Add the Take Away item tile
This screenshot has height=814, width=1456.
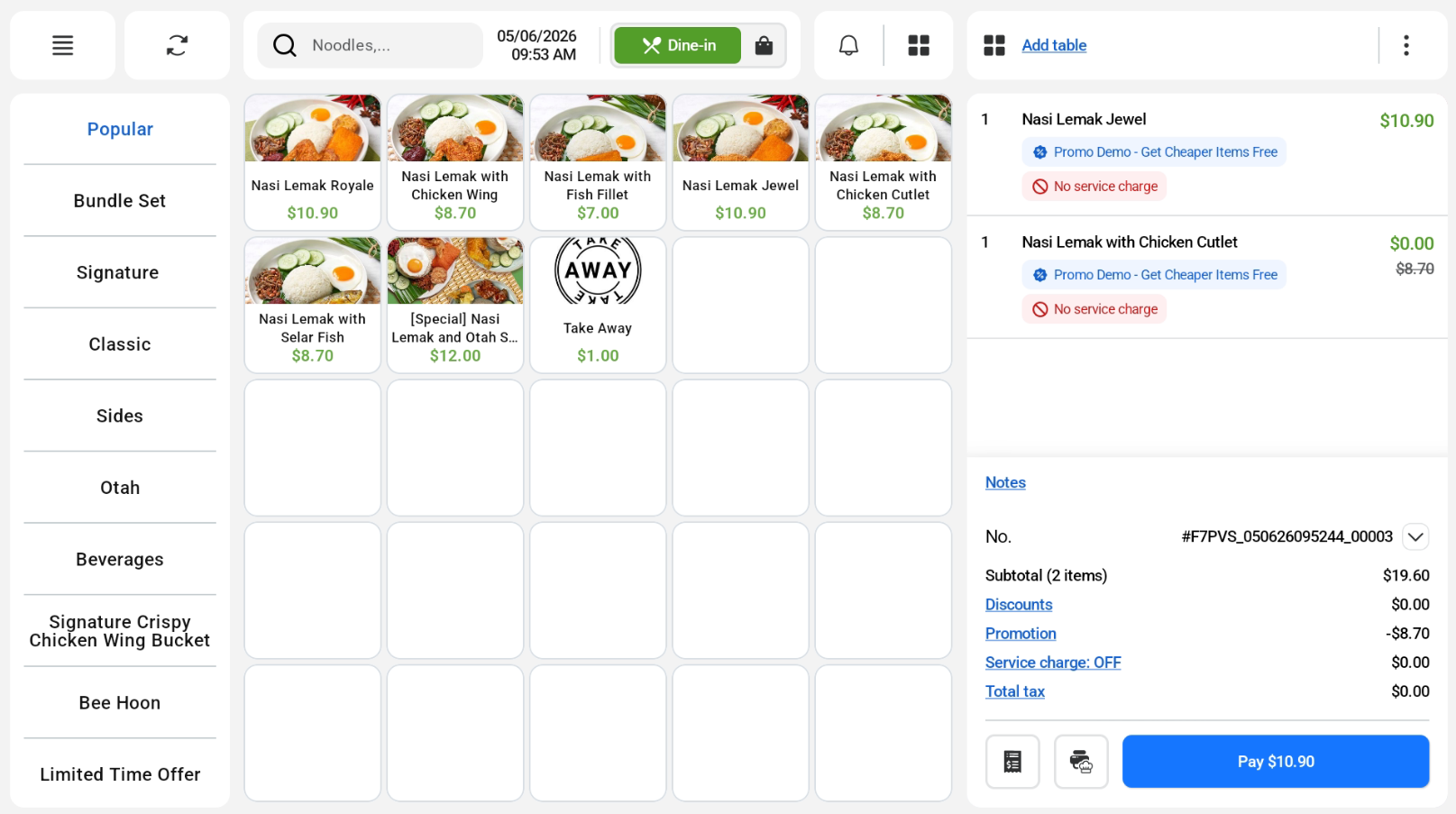[598, 305]
